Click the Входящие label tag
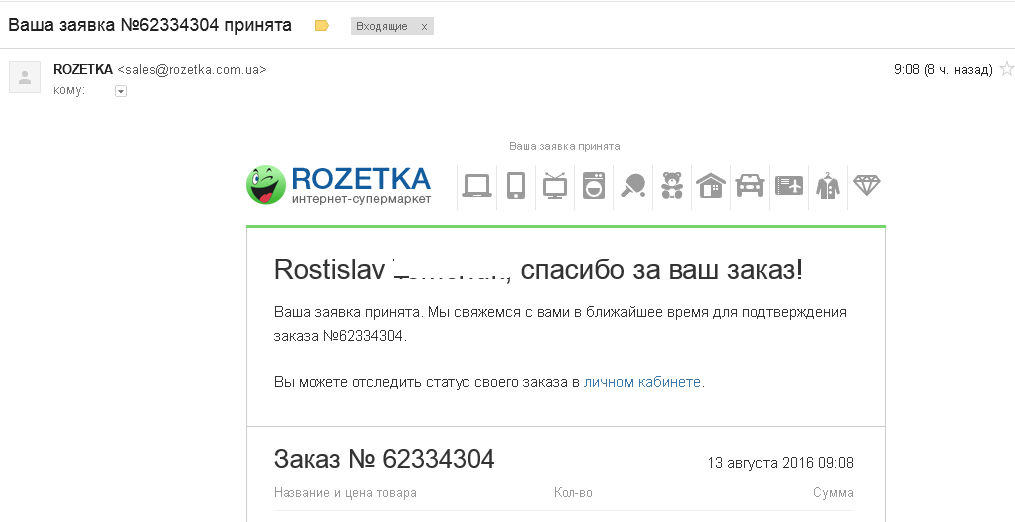Screen dimensions: 1015x522 click(382, 27)
